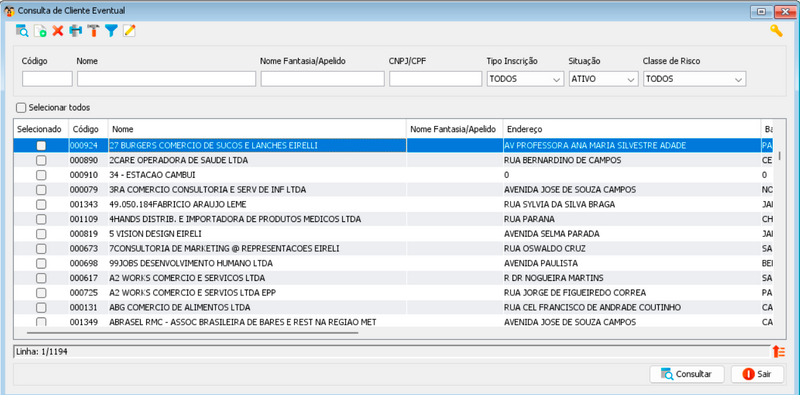Image resolution: width=800 pixels, height=395 pixels.
Task: Open the Classe de Risco dropdown
Action: (x=694, y=79)
